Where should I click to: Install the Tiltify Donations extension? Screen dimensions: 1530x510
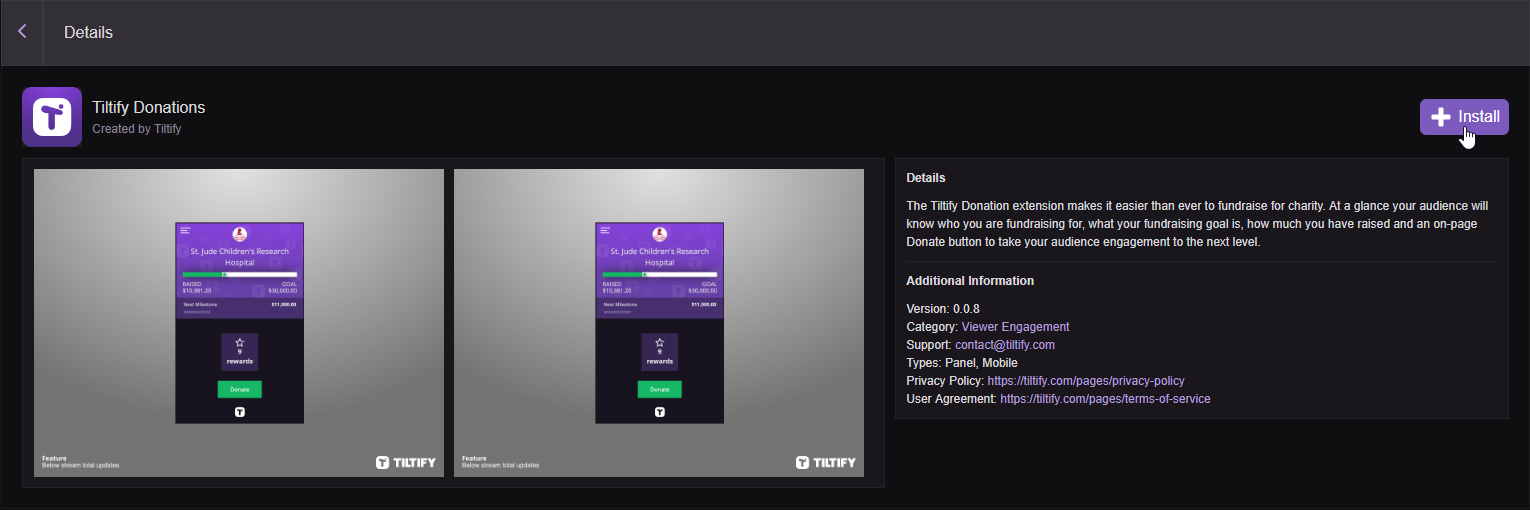coord(1464,117)
